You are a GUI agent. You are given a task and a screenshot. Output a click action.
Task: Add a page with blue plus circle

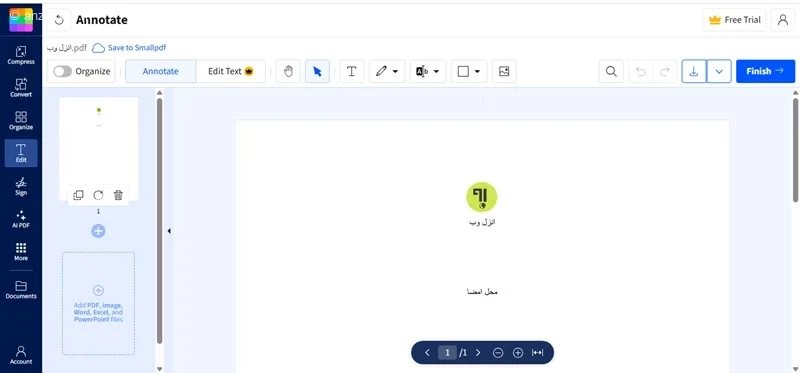pos(98,231)
